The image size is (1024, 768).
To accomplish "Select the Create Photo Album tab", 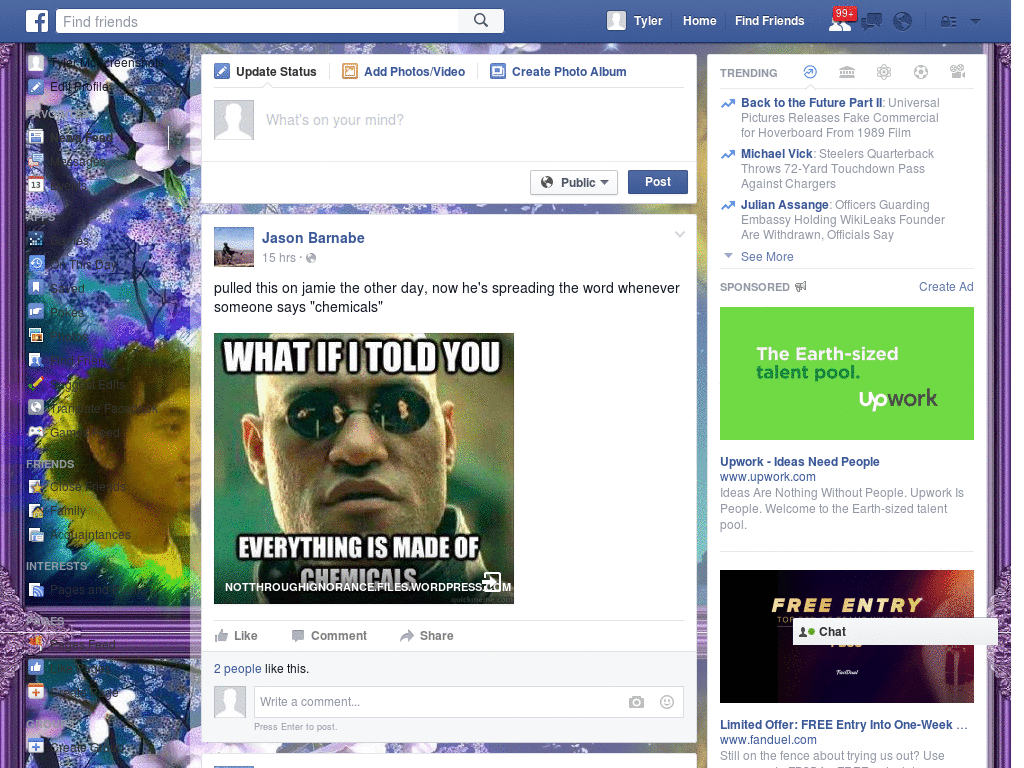I will 559,72.
